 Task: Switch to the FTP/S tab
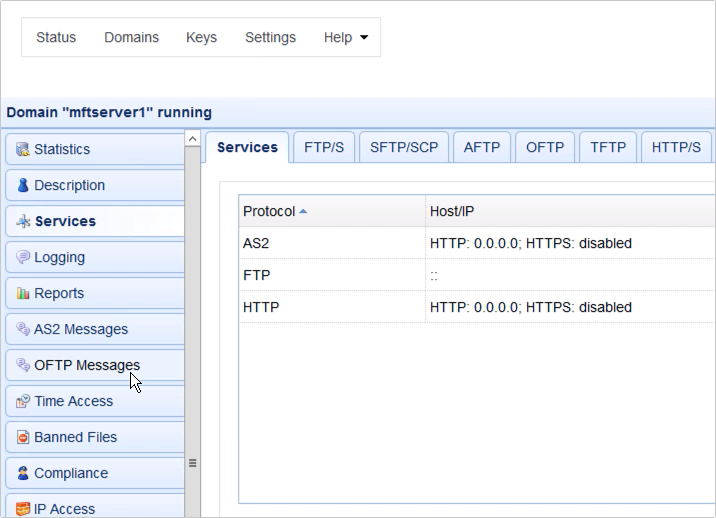[x=323, y=147]
